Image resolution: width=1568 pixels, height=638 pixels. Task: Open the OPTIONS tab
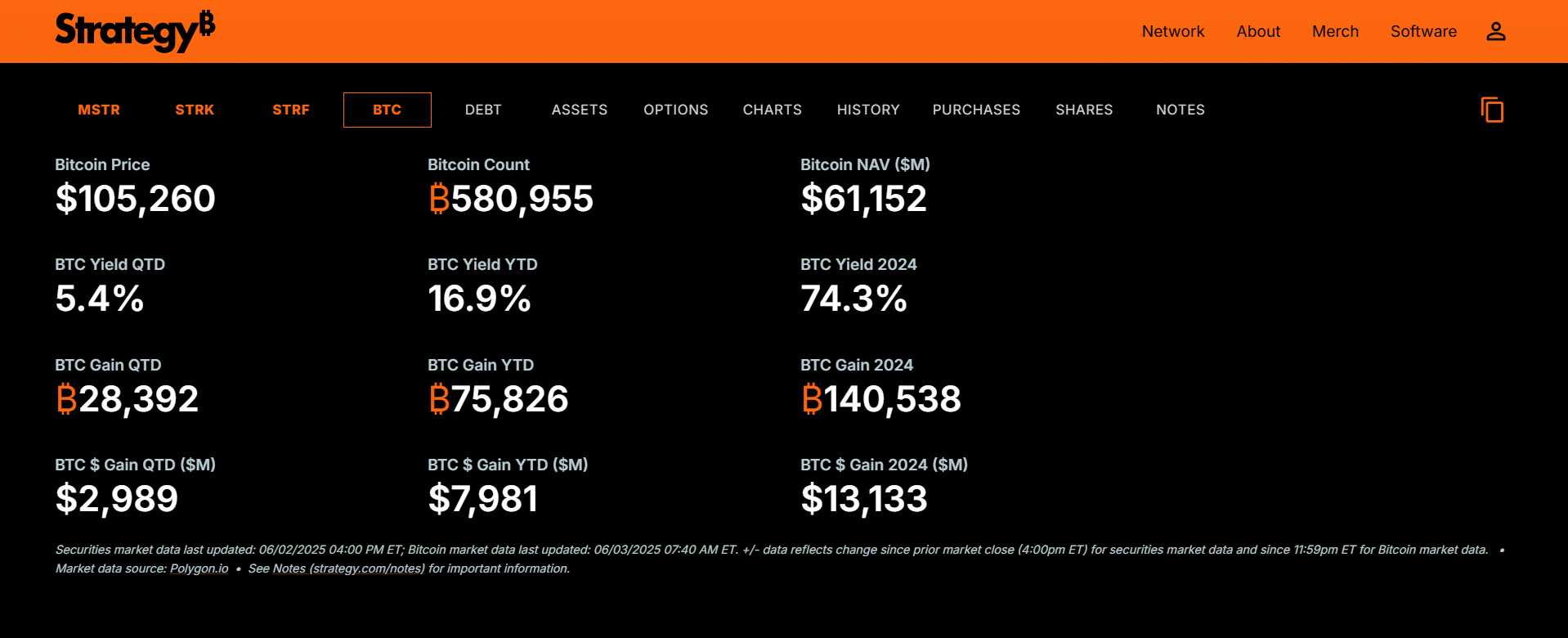(675, 110)
